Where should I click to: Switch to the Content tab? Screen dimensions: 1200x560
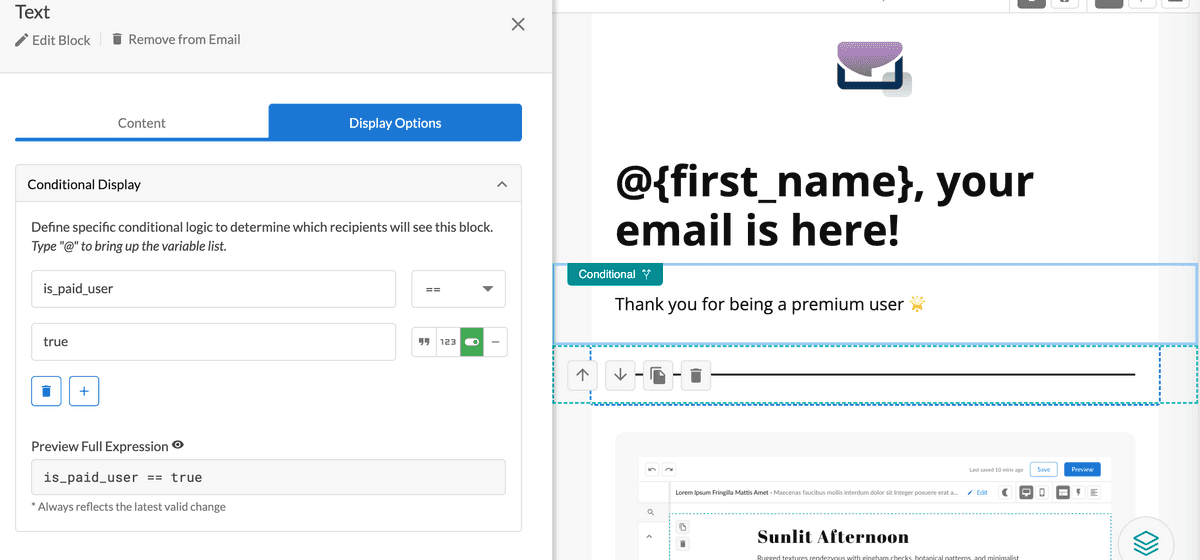click(x=142, y=123)
